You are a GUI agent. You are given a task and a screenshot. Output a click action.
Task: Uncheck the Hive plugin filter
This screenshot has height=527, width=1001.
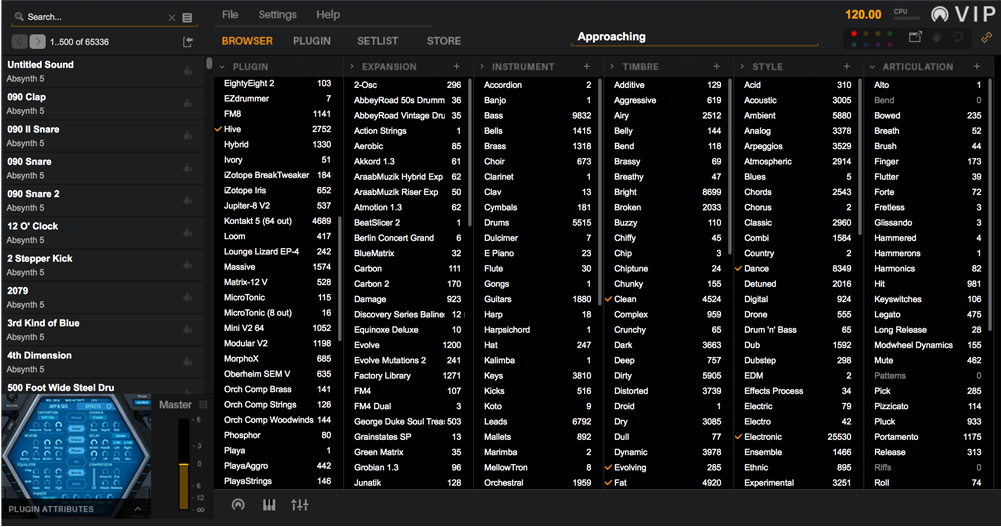[x=218, y=129]
